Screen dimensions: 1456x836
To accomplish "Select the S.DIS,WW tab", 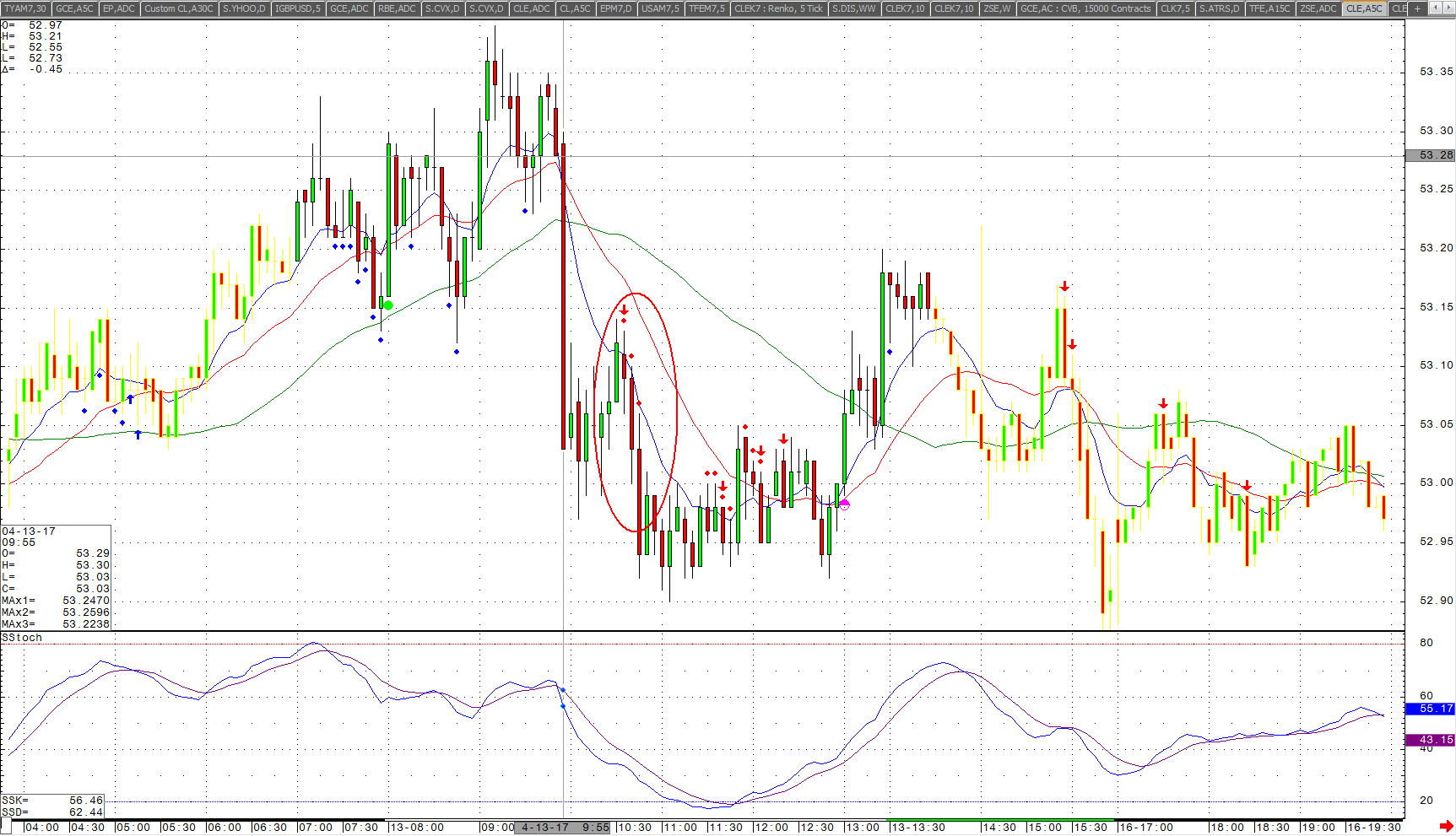I will [854, 8].
